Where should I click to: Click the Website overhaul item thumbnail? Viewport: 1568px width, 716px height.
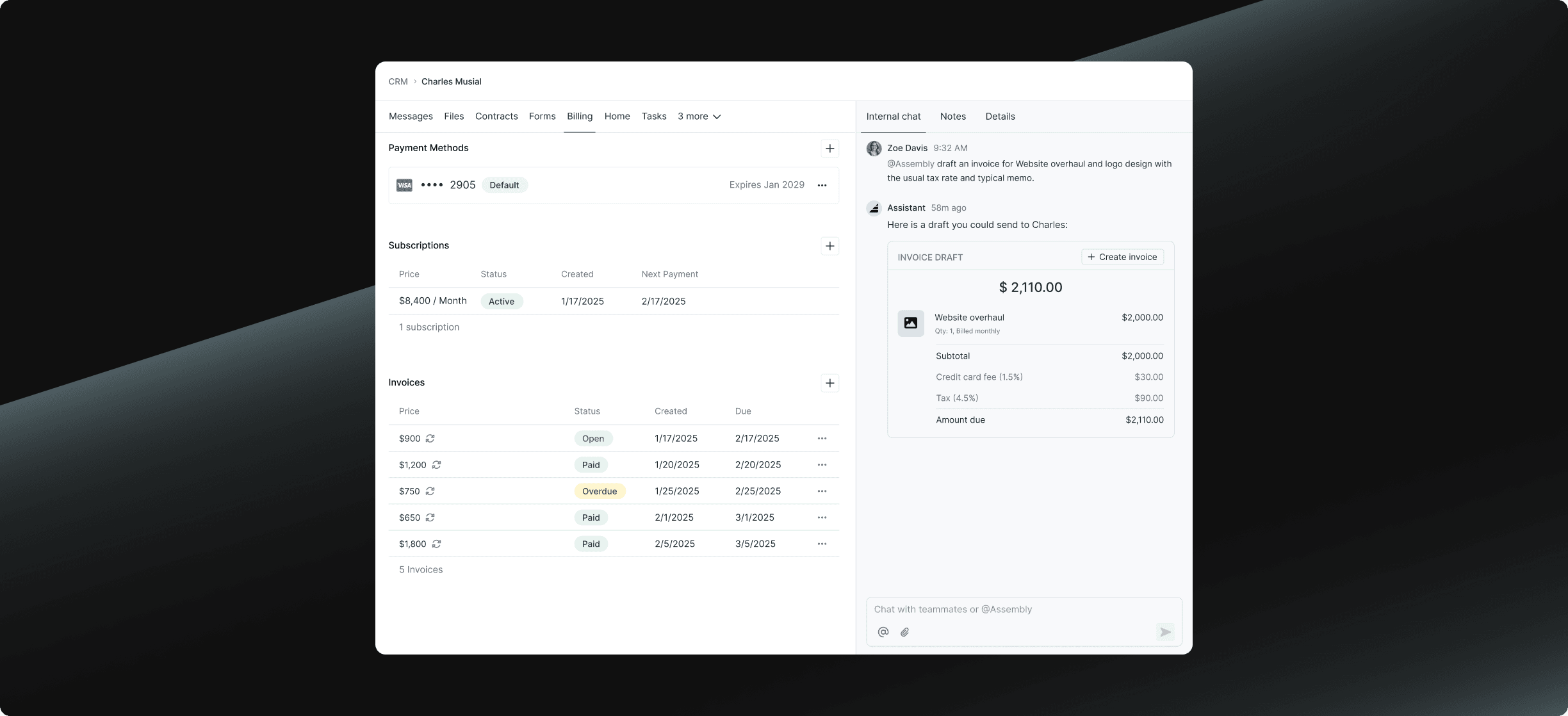point(910,323)
